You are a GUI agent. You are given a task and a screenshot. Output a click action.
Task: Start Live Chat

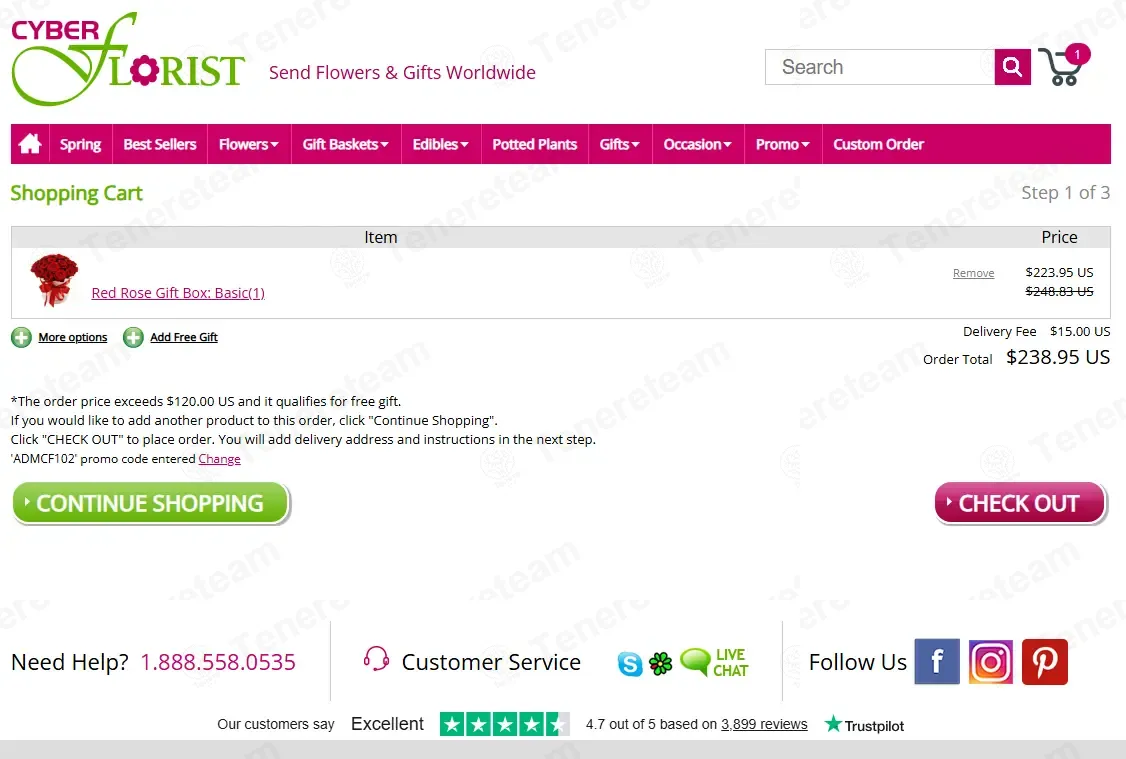[714, 662]
